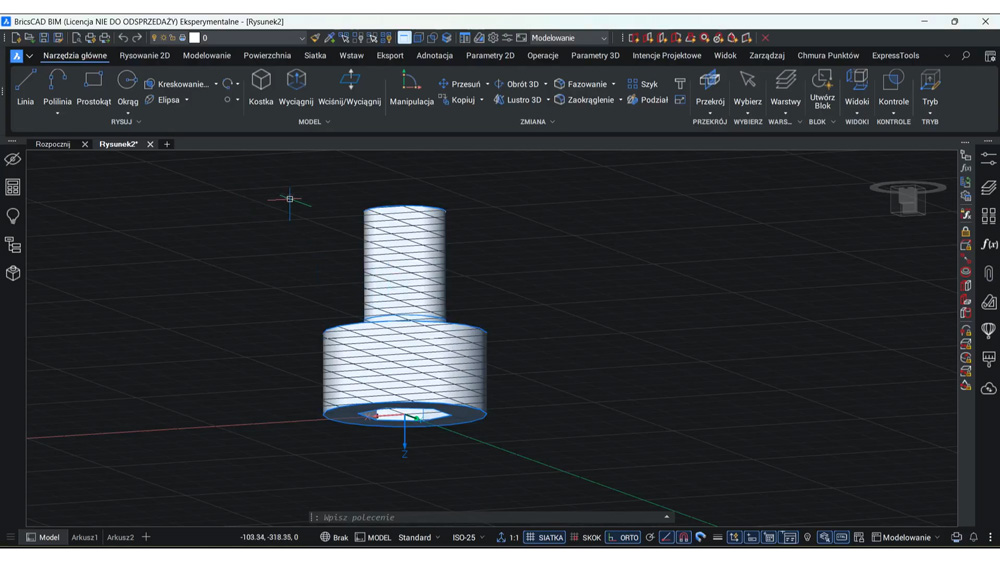1000x562 pixels.
Task: Open the Warstwy layers tool
Action: pos(785,87)
